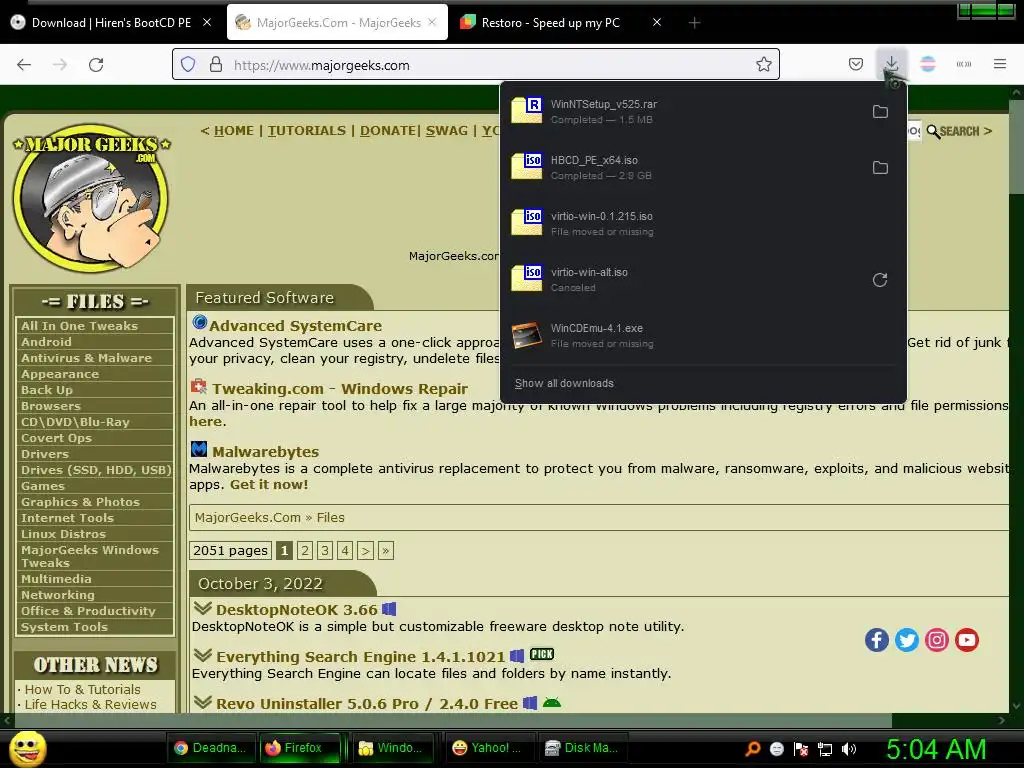Close the downloads panel via download arrow
The width and height of the screenshot is (1024, 768).
click(x=891, y=65)
